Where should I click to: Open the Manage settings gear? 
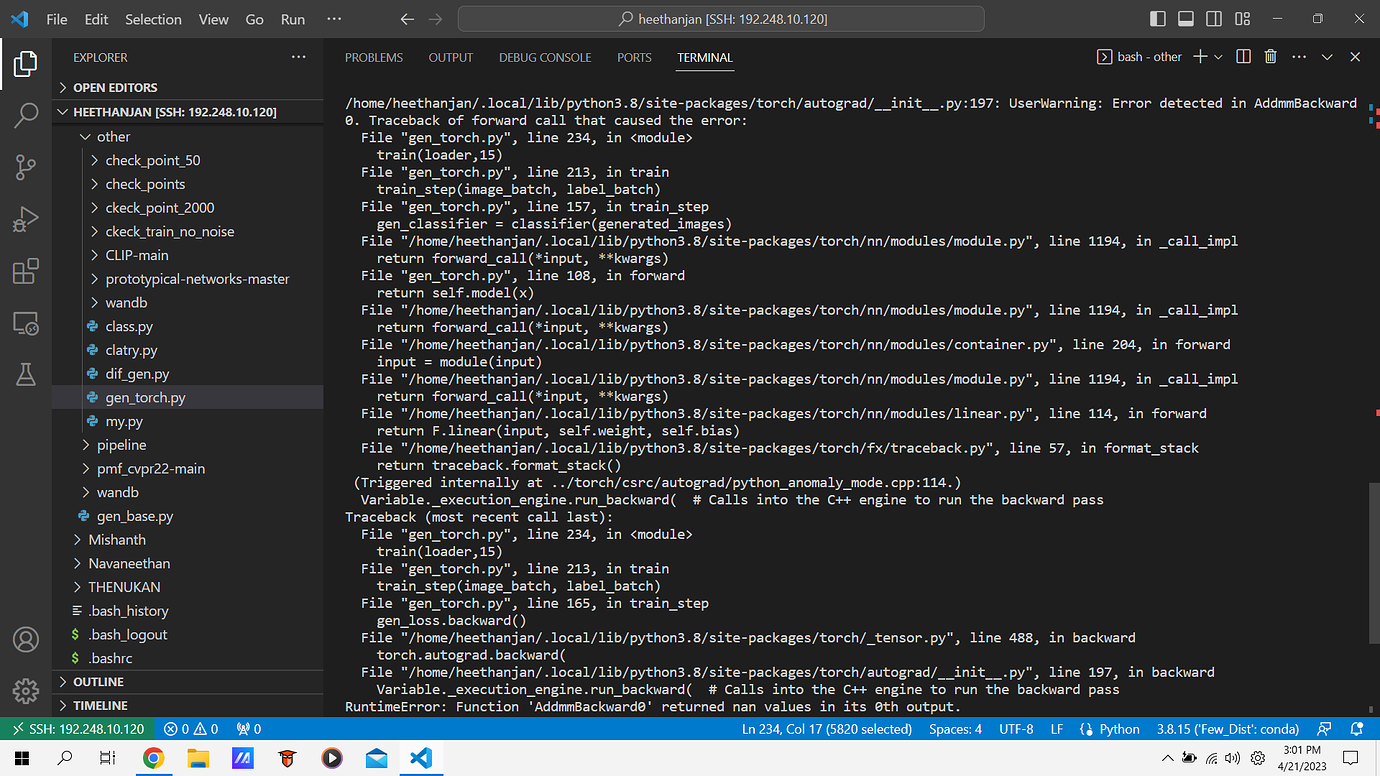[26, 690]
